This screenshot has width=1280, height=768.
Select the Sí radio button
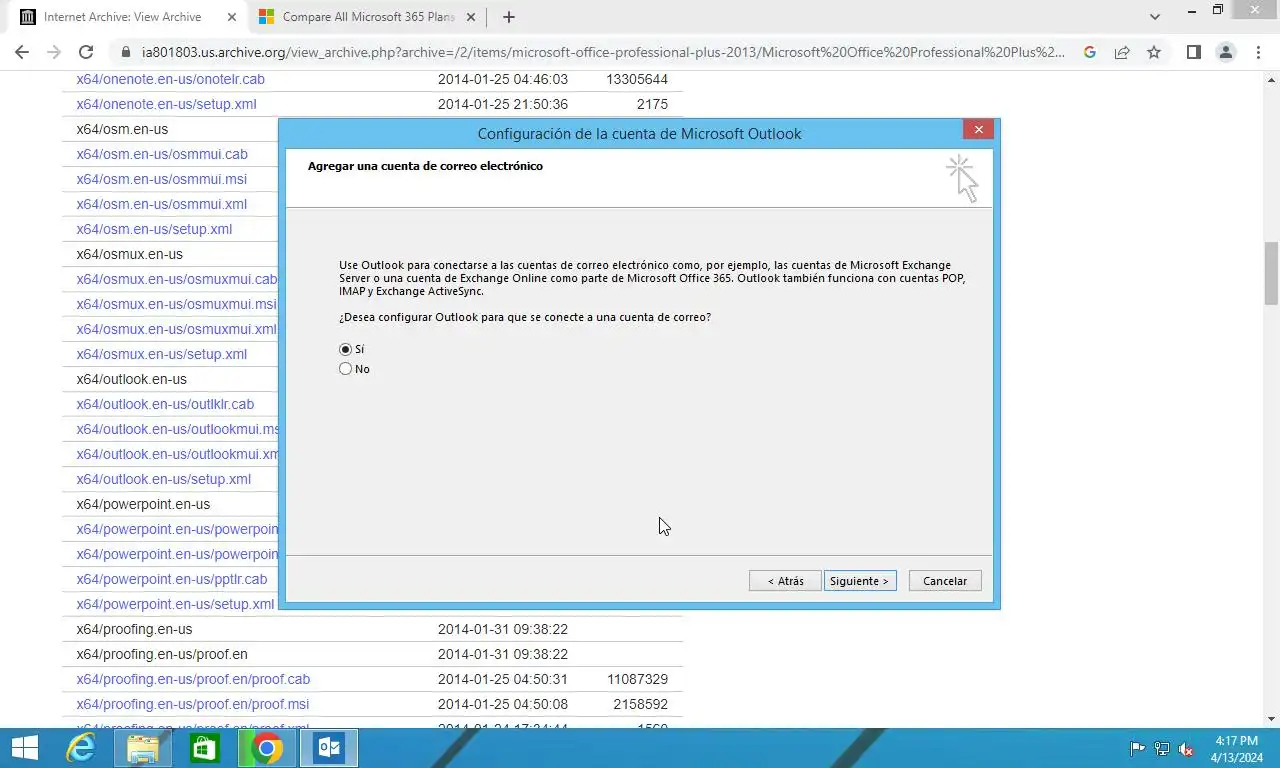point(346,349)
